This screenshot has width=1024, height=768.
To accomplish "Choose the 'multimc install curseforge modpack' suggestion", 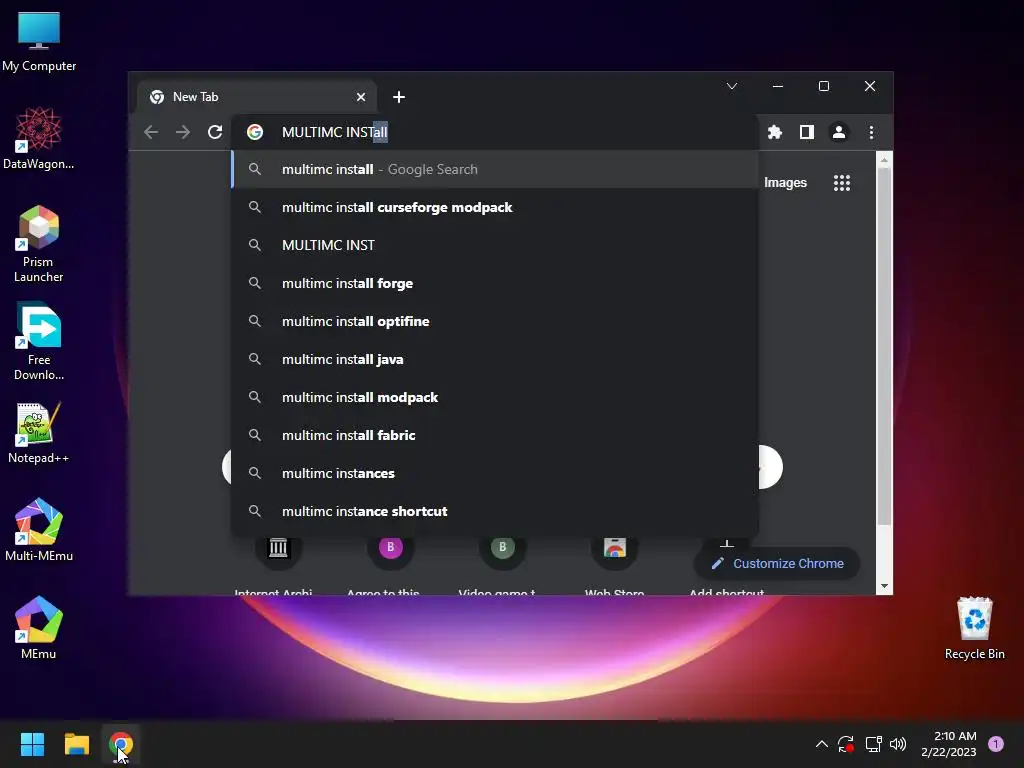I will coord(495,208).
